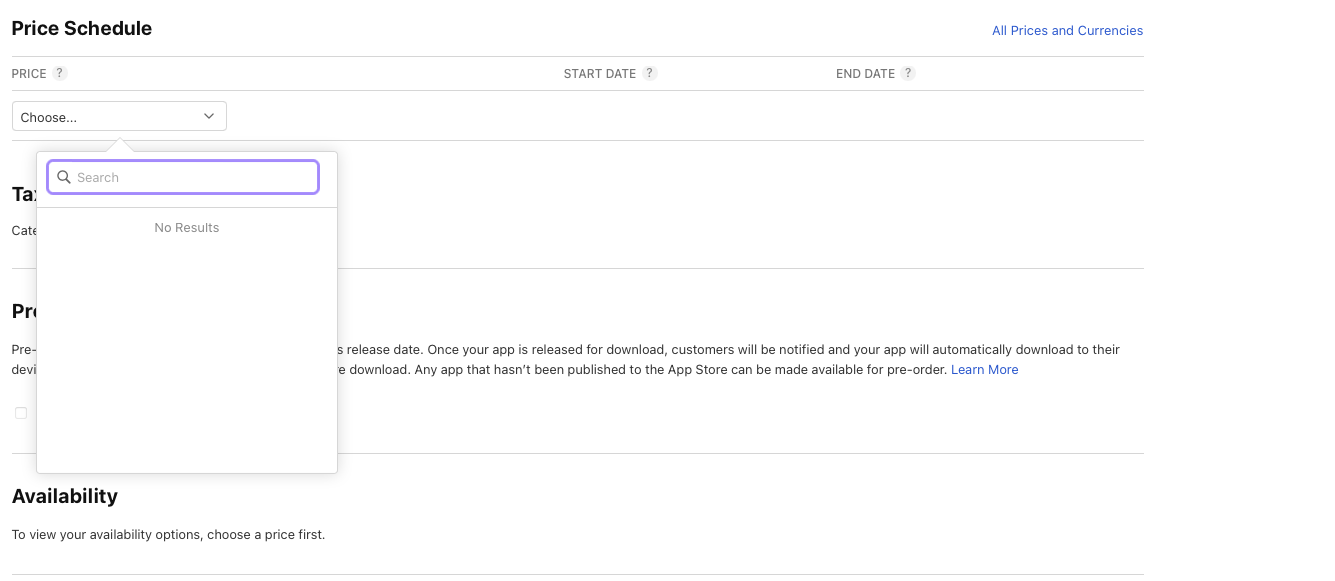Click the help icon next to PRICE
The height and width of the screenshot is (581, 1335).
[x=60, y=73]
